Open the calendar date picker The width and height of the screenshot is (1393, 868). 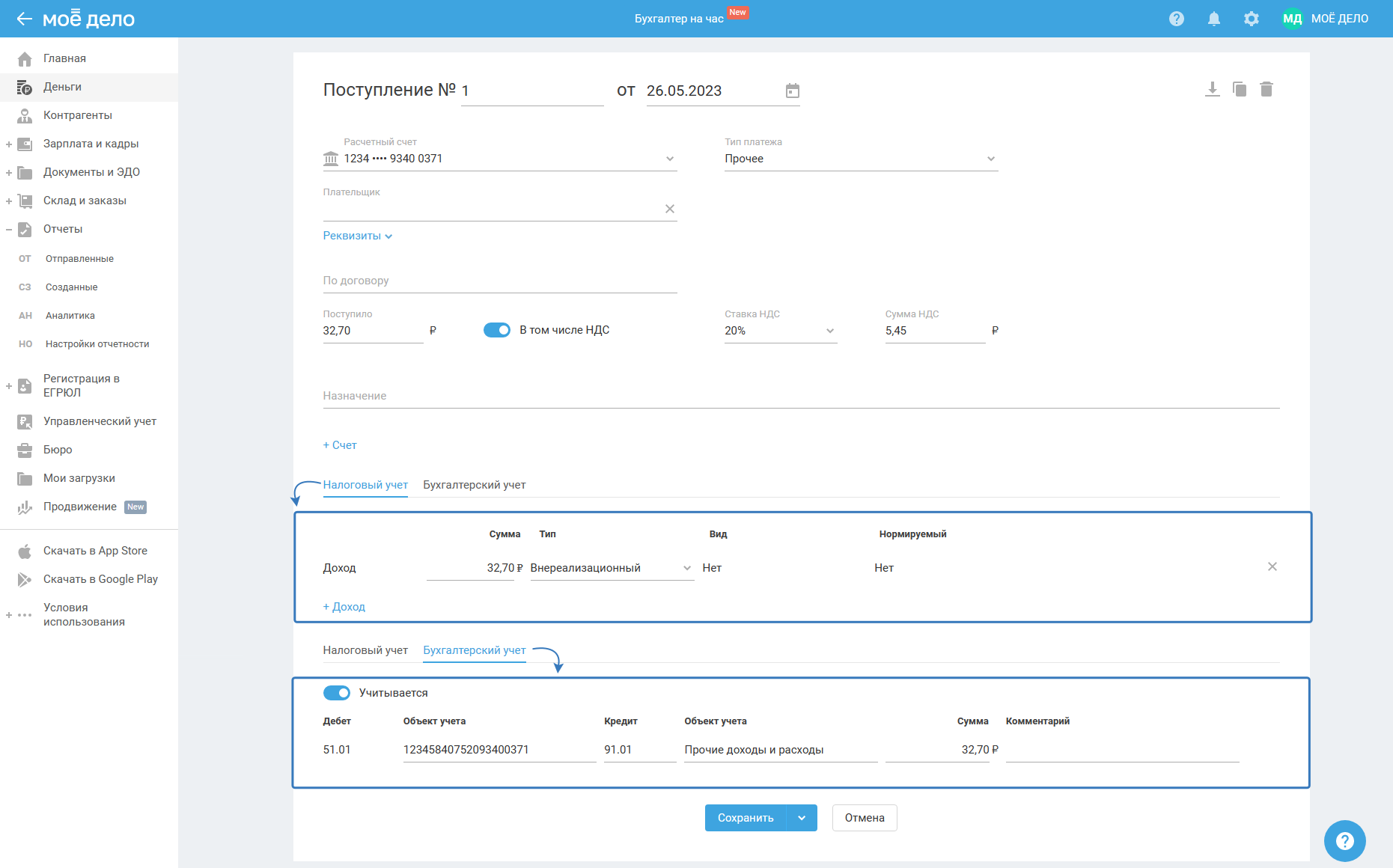pos(793,91)
